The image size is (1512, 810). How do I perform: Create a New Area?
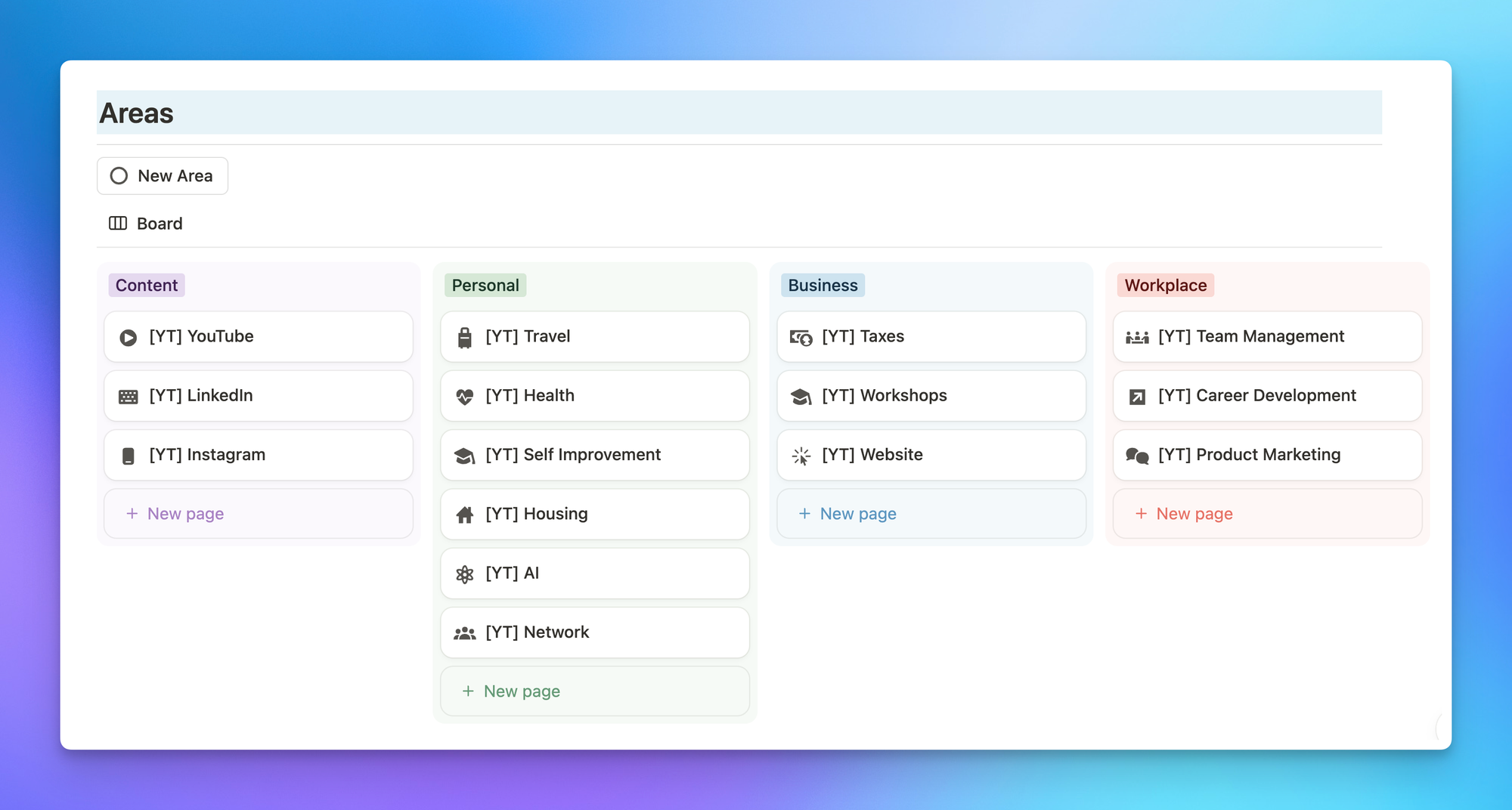163,176
